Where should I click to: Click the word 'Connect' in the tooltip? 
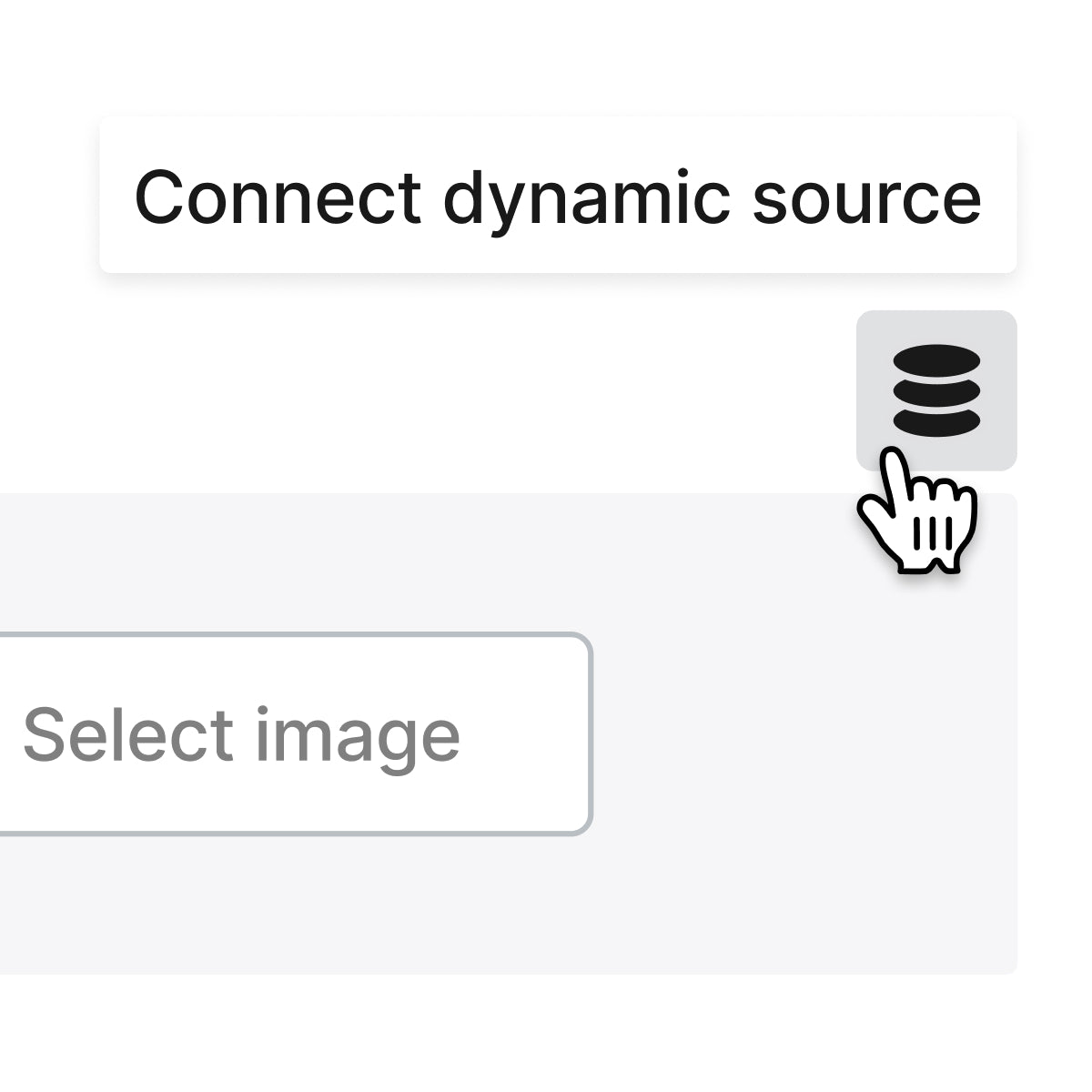click(x=278, y=197)
